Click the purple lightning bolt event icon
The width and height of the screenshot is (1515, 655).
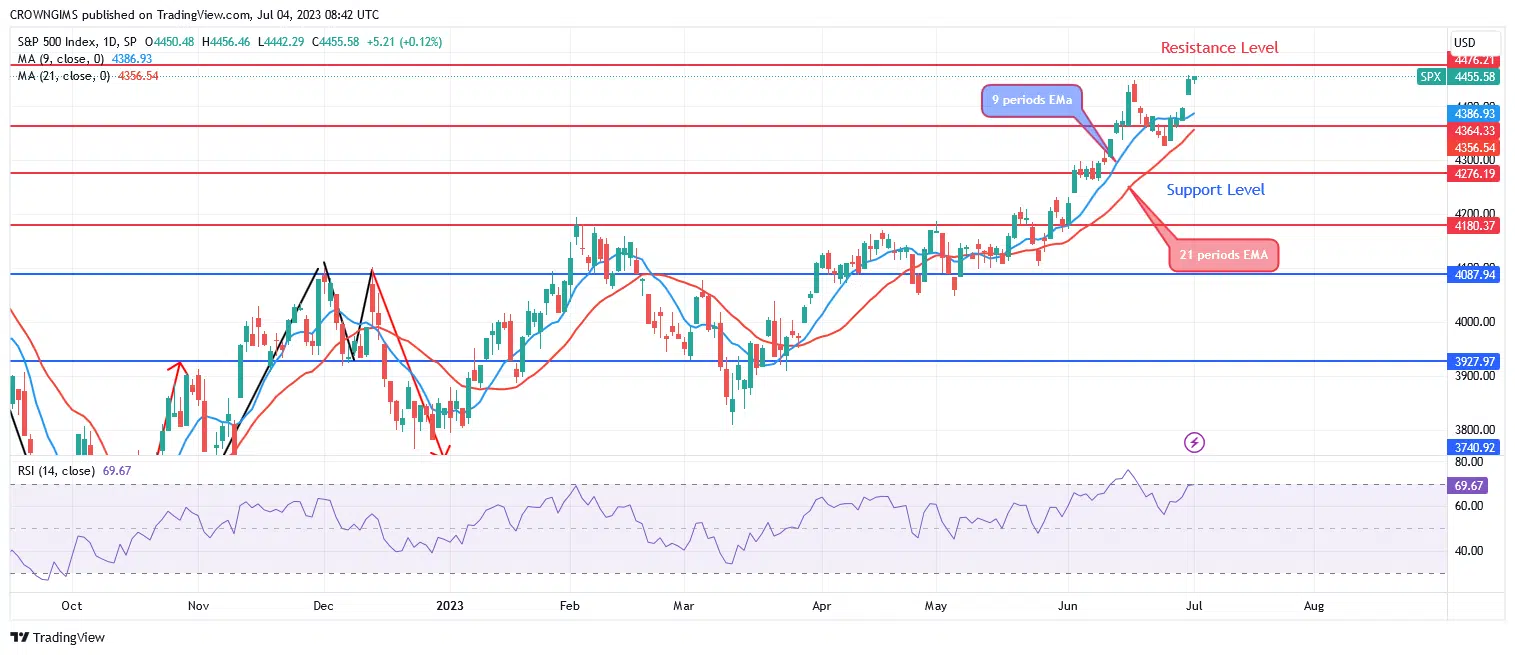coord(1193,441)
